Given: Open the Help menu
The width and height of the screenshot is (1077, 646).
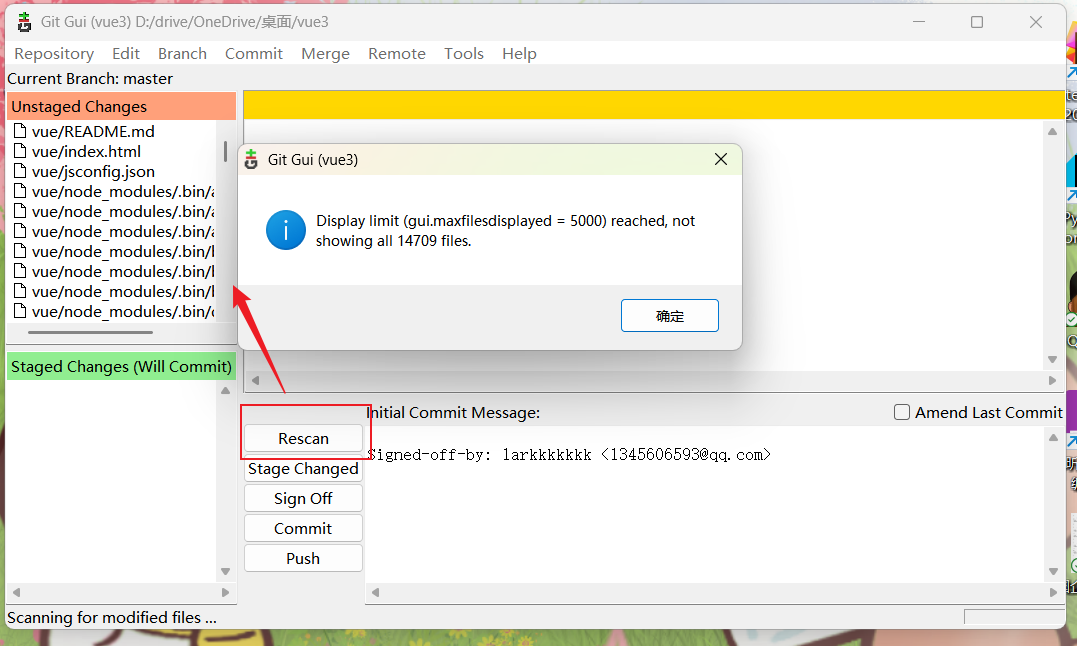Looking at the screenshot, I should pos(519,54).
